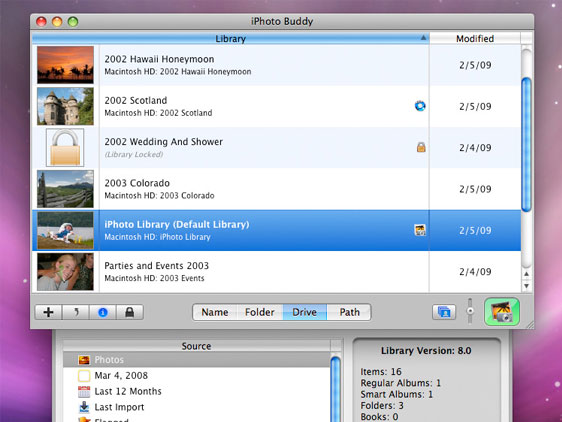Click the Smart Albums: 1 statistic
562x422 pixels.
(x=396, y=394)
